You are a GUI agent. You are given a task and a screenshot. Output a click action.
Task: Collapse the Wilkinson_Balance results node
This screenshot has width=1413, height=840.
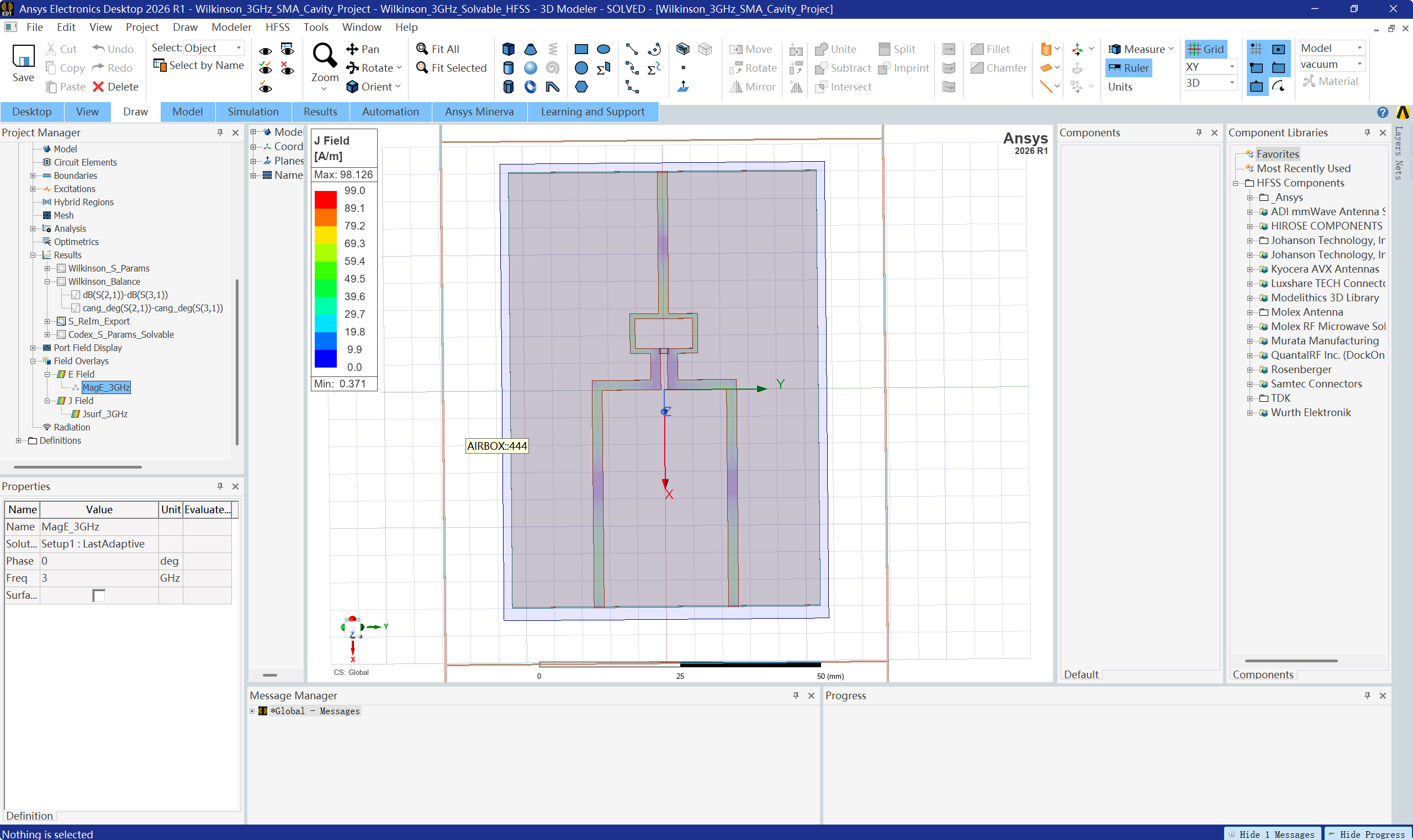47,281
